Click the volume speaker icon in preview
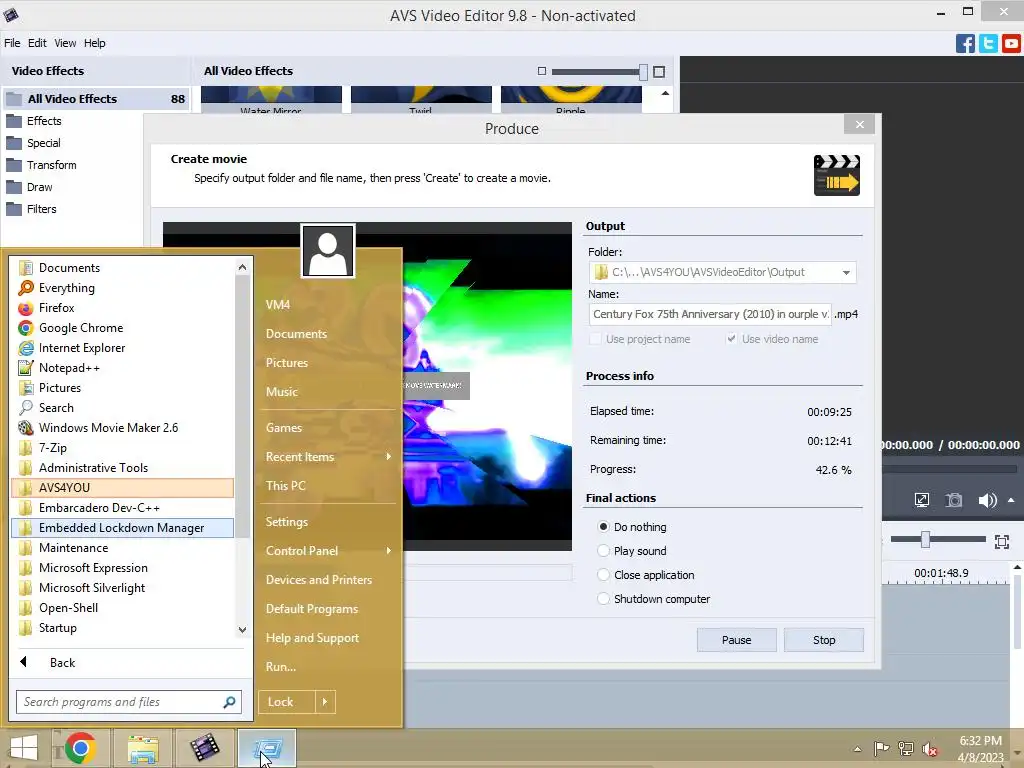 point(987,500)
